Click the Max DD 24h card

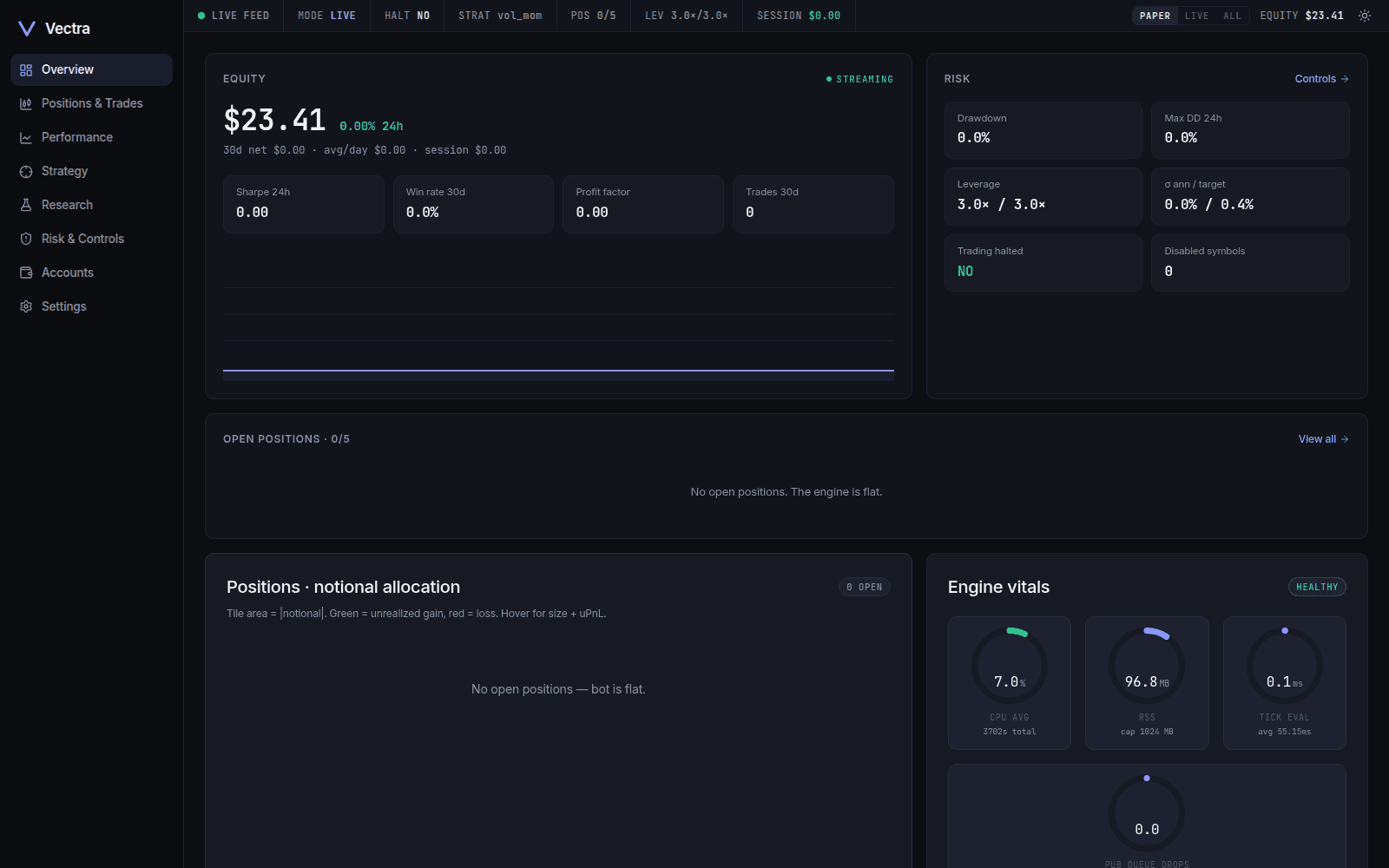pyautogui.click(x=1250, y=130)
